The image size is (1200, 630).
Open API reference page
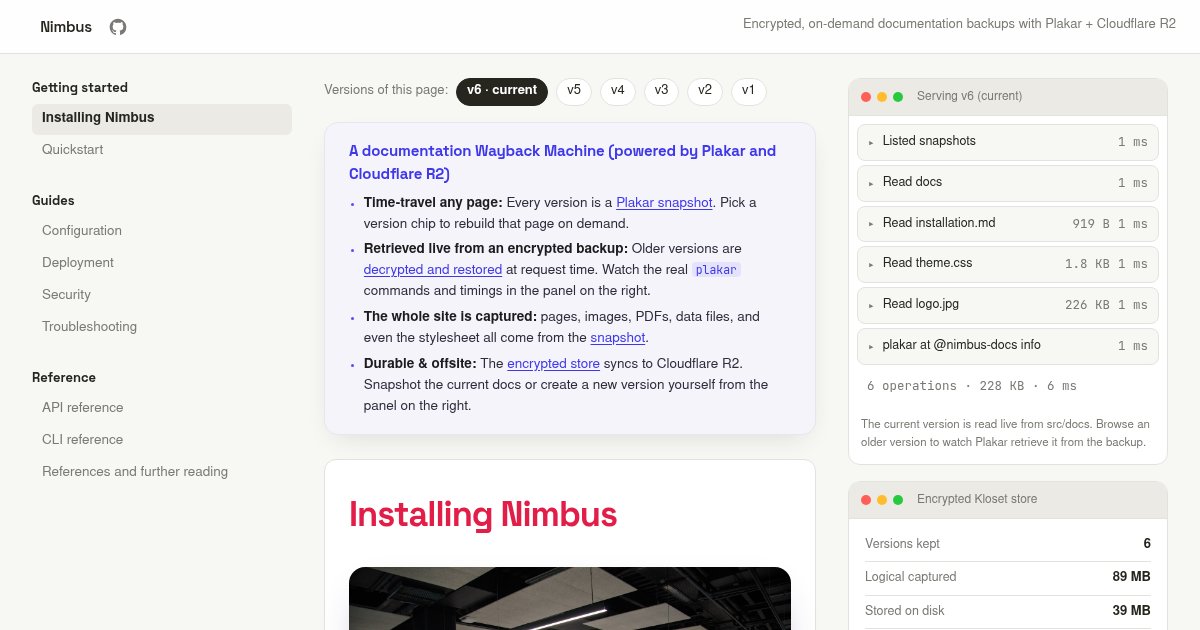click(x=162, y=408)
